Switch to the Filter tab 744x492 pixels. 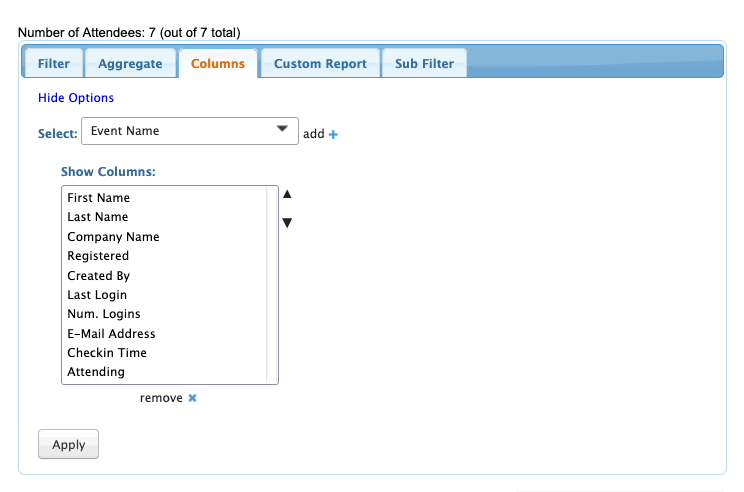(x=54, y=63)
